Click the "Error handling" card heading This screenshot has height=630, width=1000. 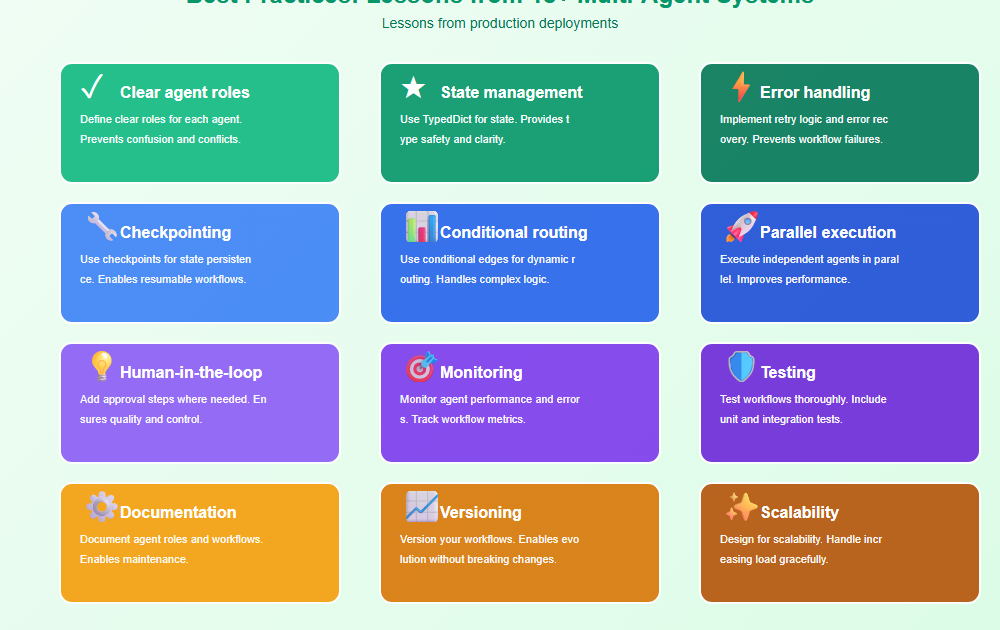point(815,92)
